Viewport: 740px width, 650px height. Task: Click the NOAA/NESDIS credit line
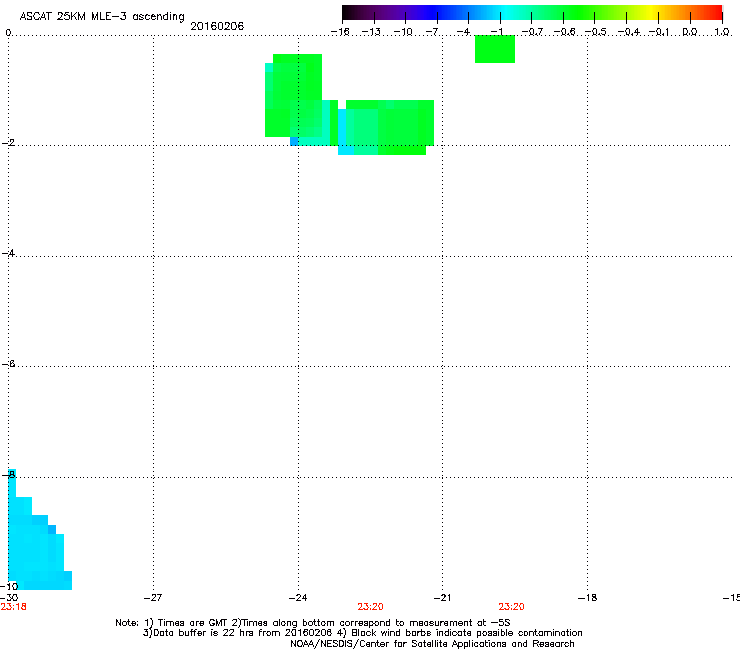coord(432,644)
